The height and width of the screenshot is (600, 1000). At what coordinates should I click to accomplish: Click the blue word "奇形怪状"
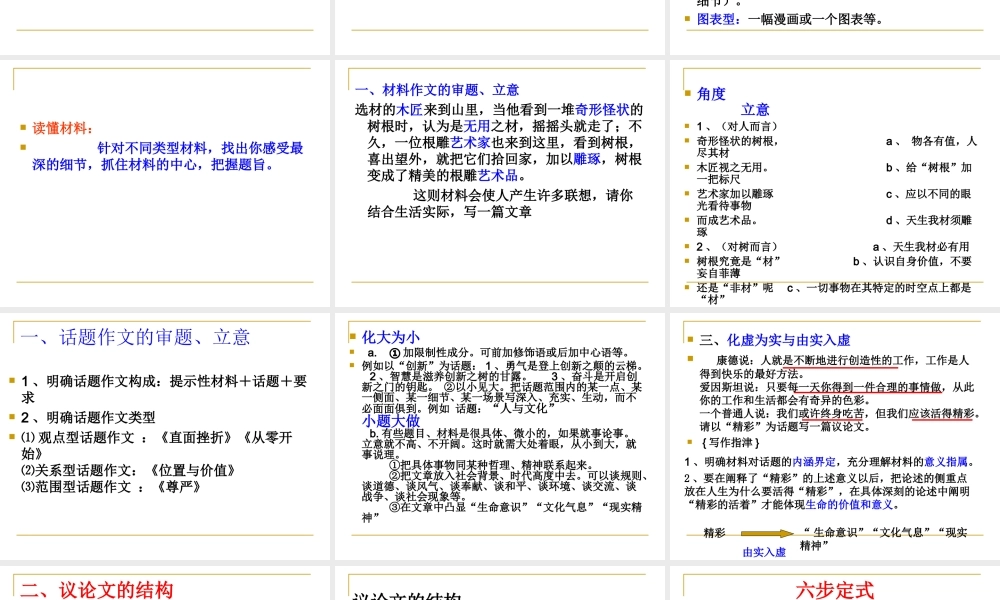coord(602,110)
